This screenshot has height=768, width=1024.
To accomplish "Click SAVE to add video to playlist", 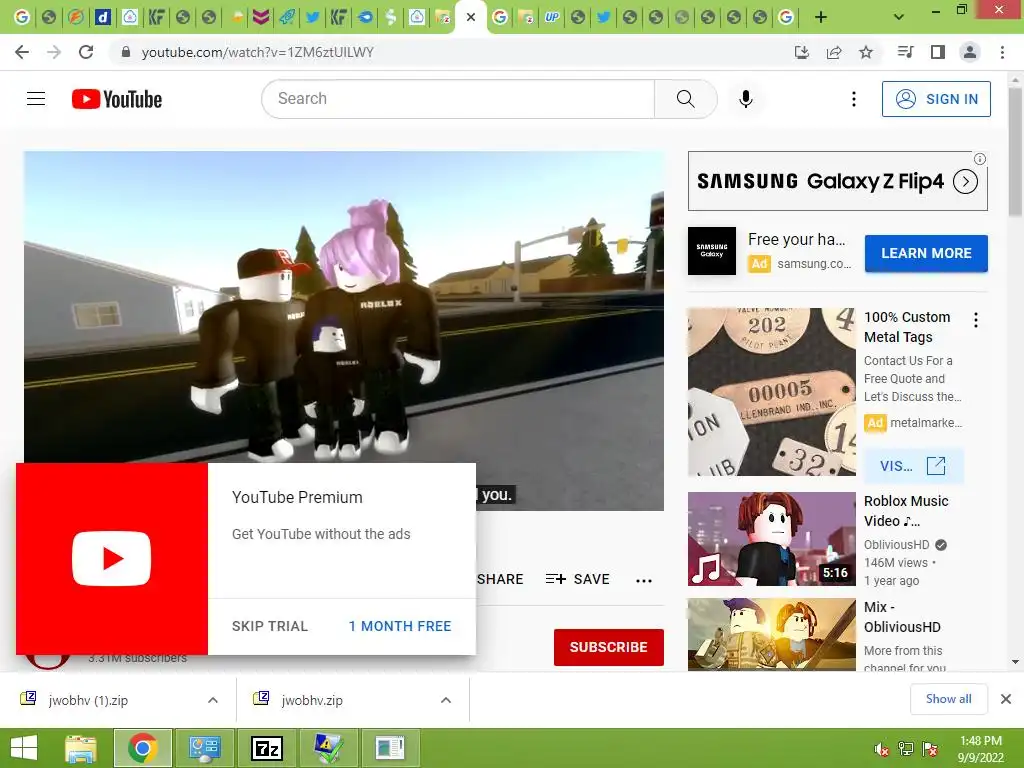I will pos(578,579).
